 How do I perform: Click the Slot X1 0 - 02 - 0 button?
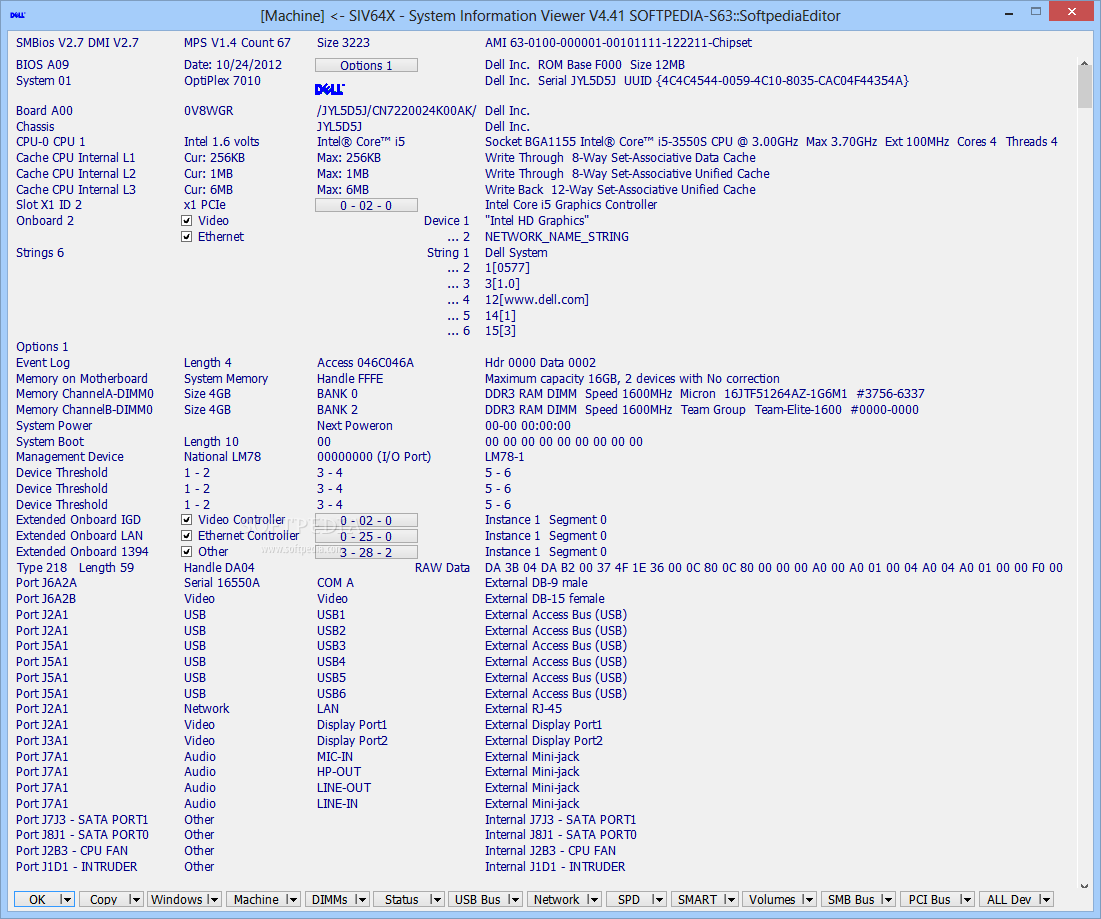367,205
